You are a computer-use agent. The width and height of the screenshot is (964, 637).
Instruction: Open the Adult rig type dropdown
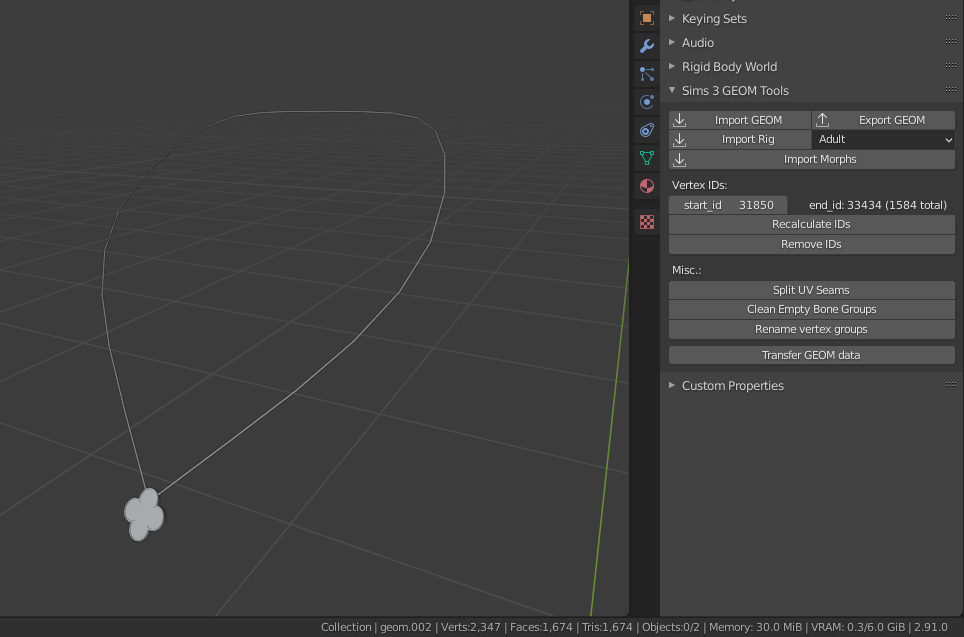[x=883, y=140]
